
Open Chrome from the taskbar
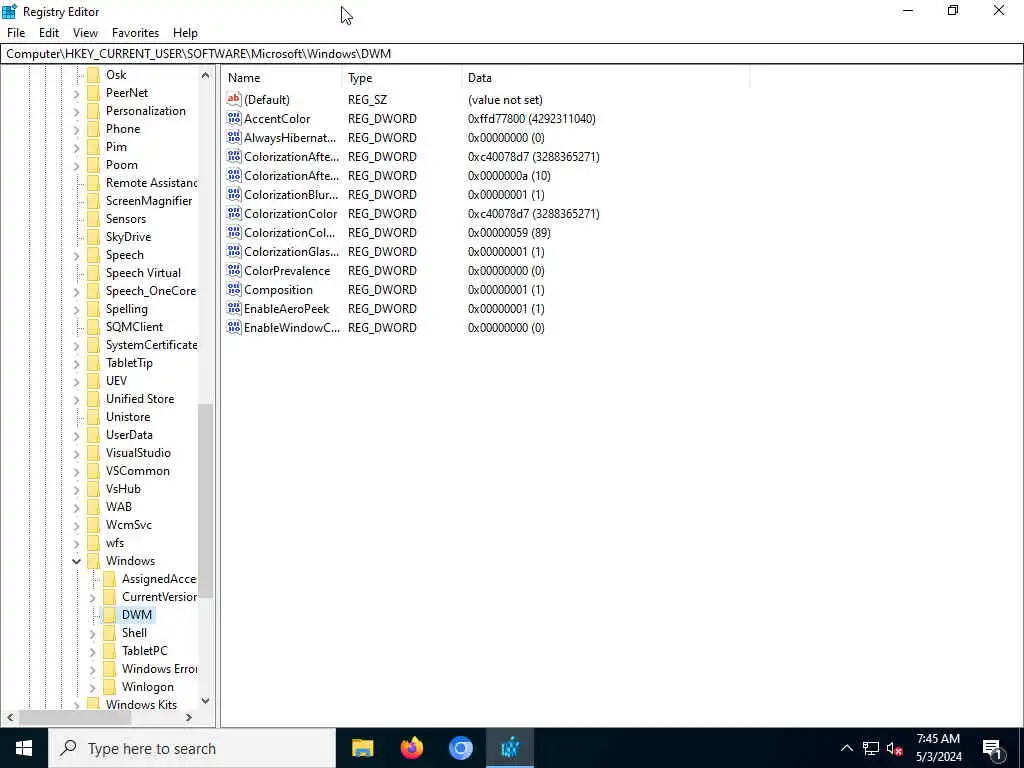(460, 748)
